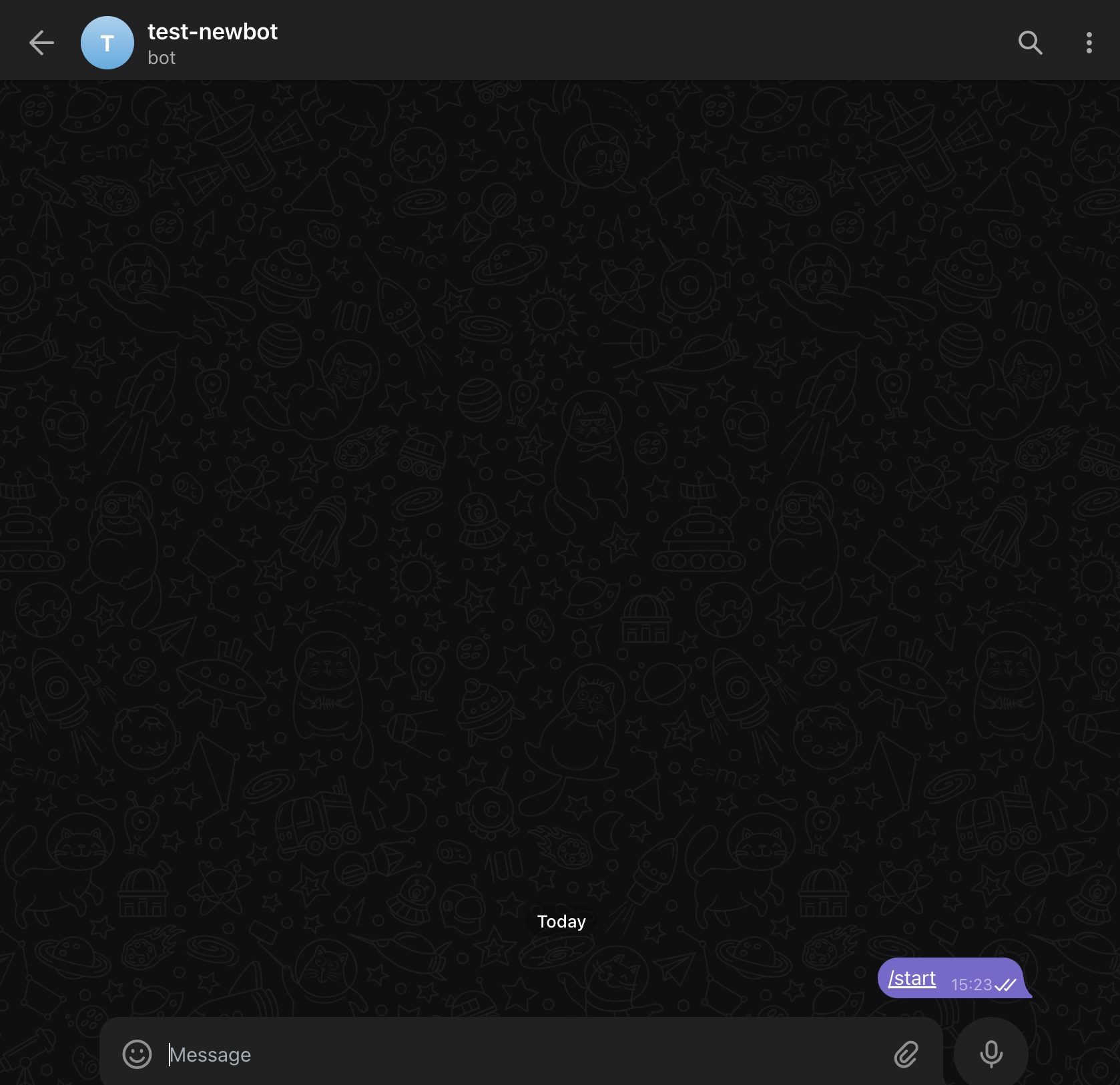Click the blue T profile avatar
Image resolution: width=1120 pixels, height=1085 pixels.
[107, 43]
